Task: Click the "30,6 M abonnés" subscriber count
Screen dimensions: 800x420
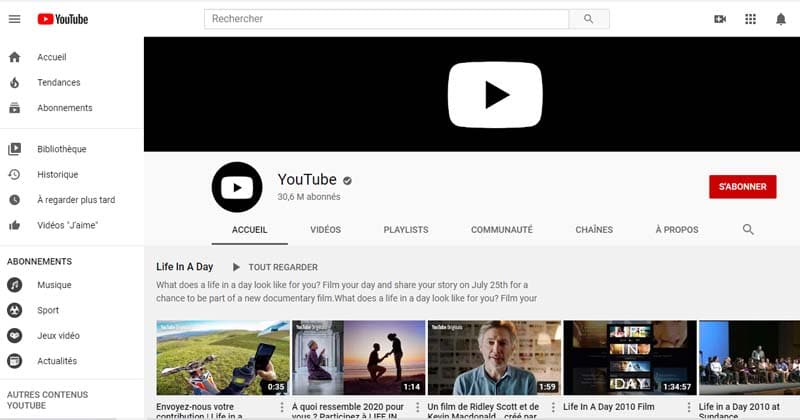Action: coord(309,197)
